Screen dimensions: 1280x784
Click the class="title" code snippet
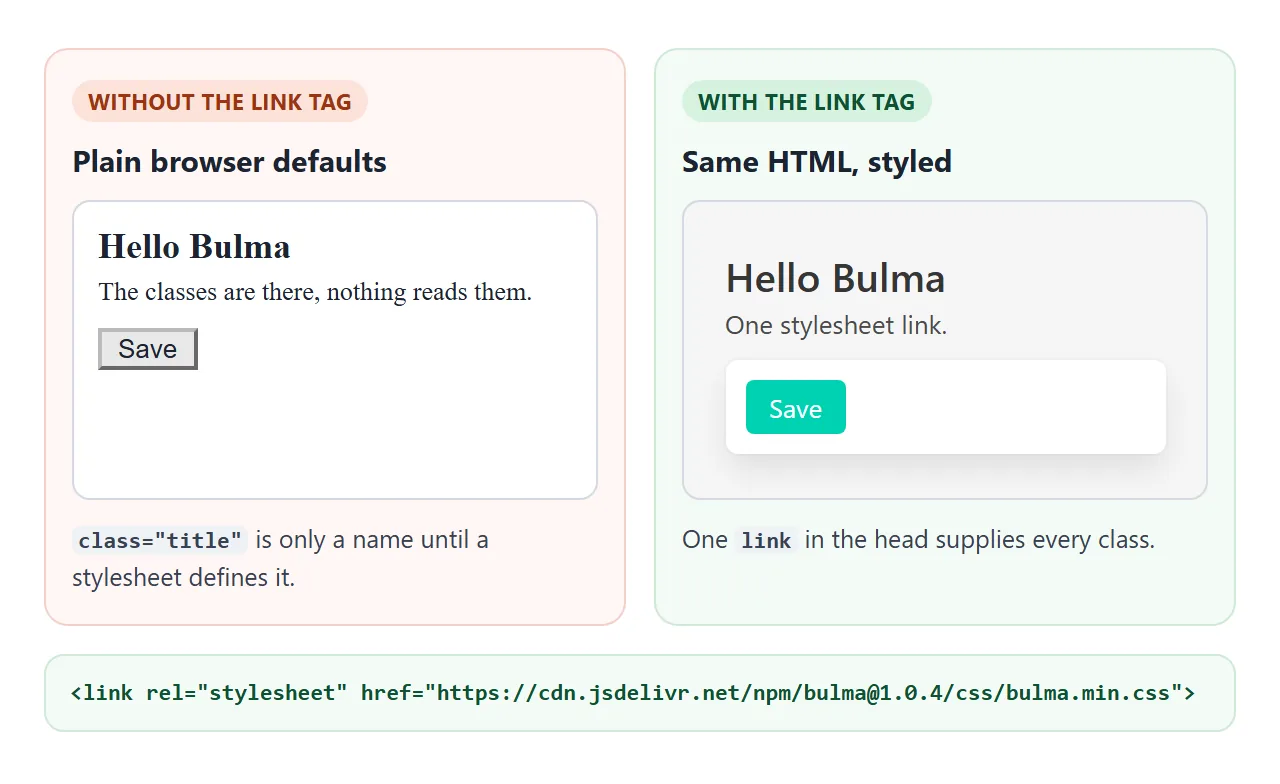pyautogui.click(x=160, y=541)
